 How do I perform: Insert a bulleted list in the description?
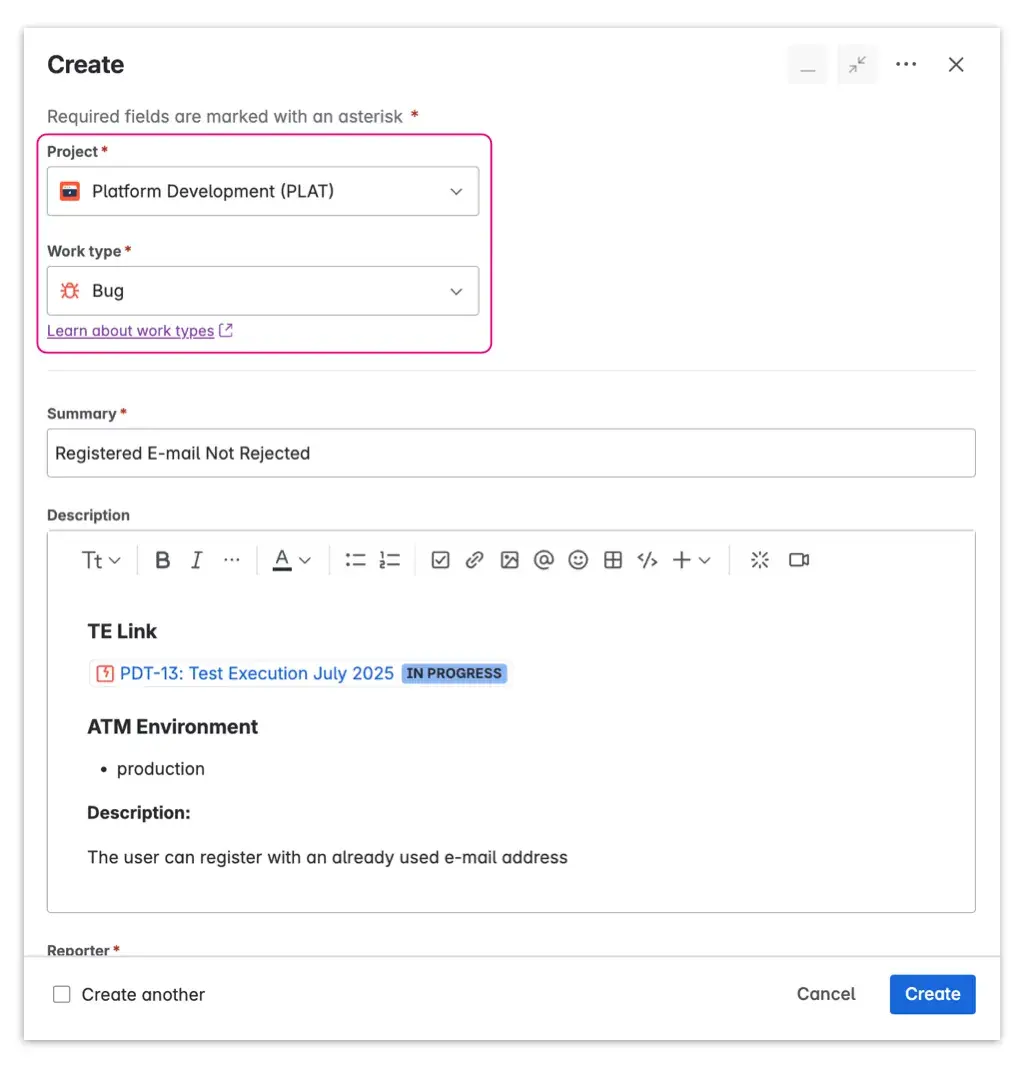click(355, 560)
